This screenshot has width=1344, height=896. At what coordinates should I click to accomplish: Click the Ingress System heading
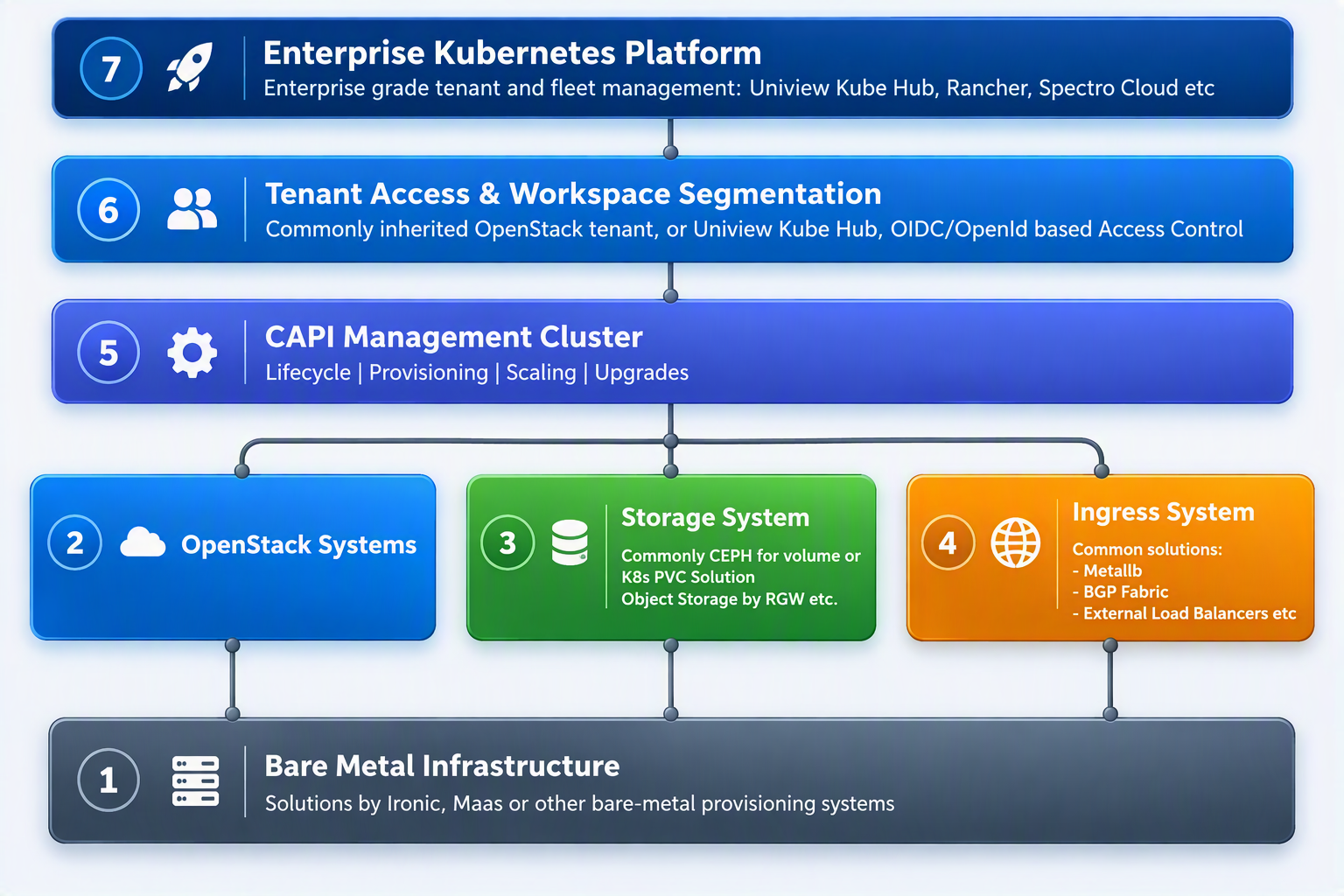(1163, 512)
